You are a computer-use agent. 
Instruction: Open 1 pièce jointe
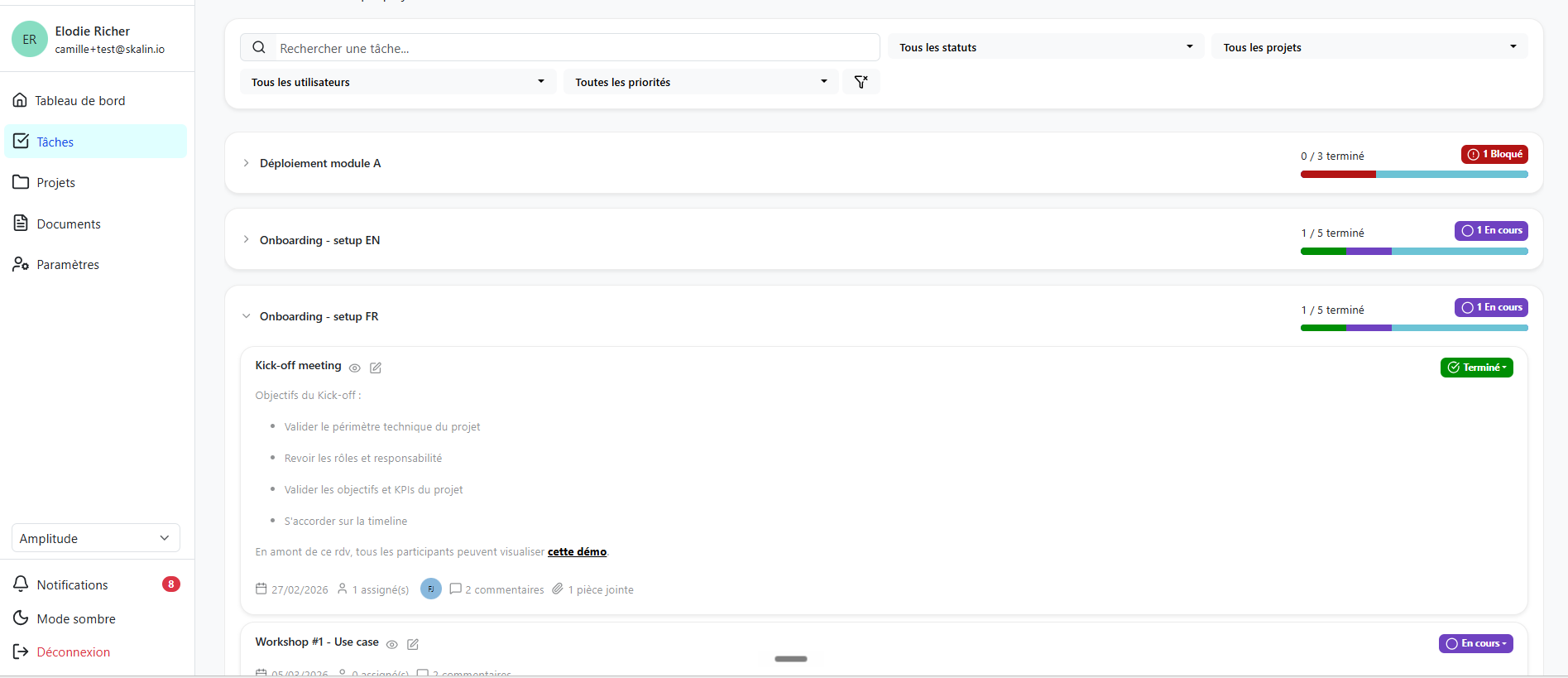coord(601,590)
